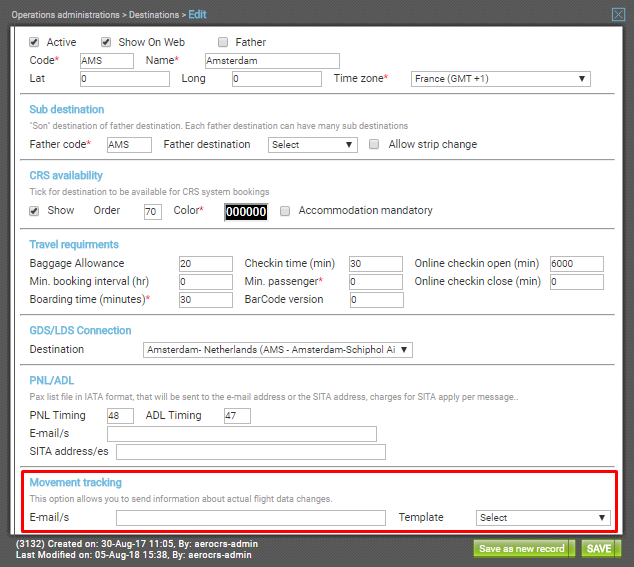The image size is (634, 567).
Task: Click the Movement tracking heading
Action: click(x=76, y=482)
